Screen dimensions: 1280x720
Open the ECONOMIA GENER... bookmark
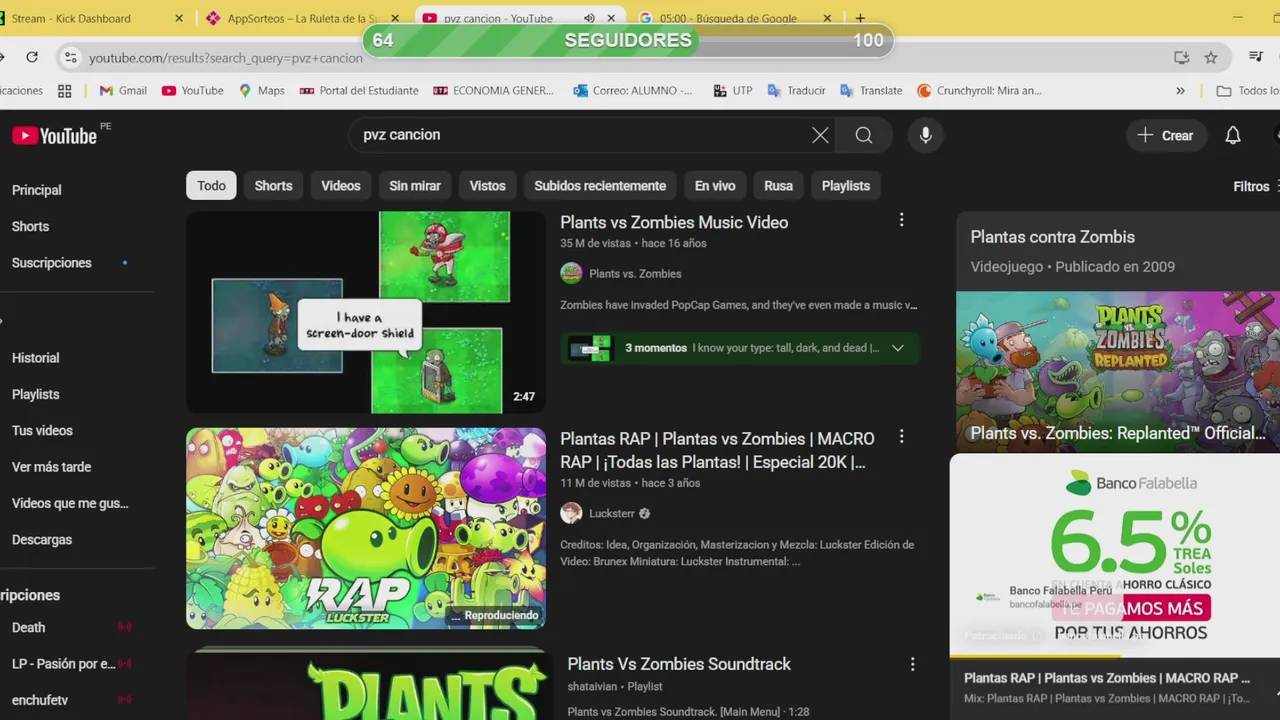[x=493, y=90]
